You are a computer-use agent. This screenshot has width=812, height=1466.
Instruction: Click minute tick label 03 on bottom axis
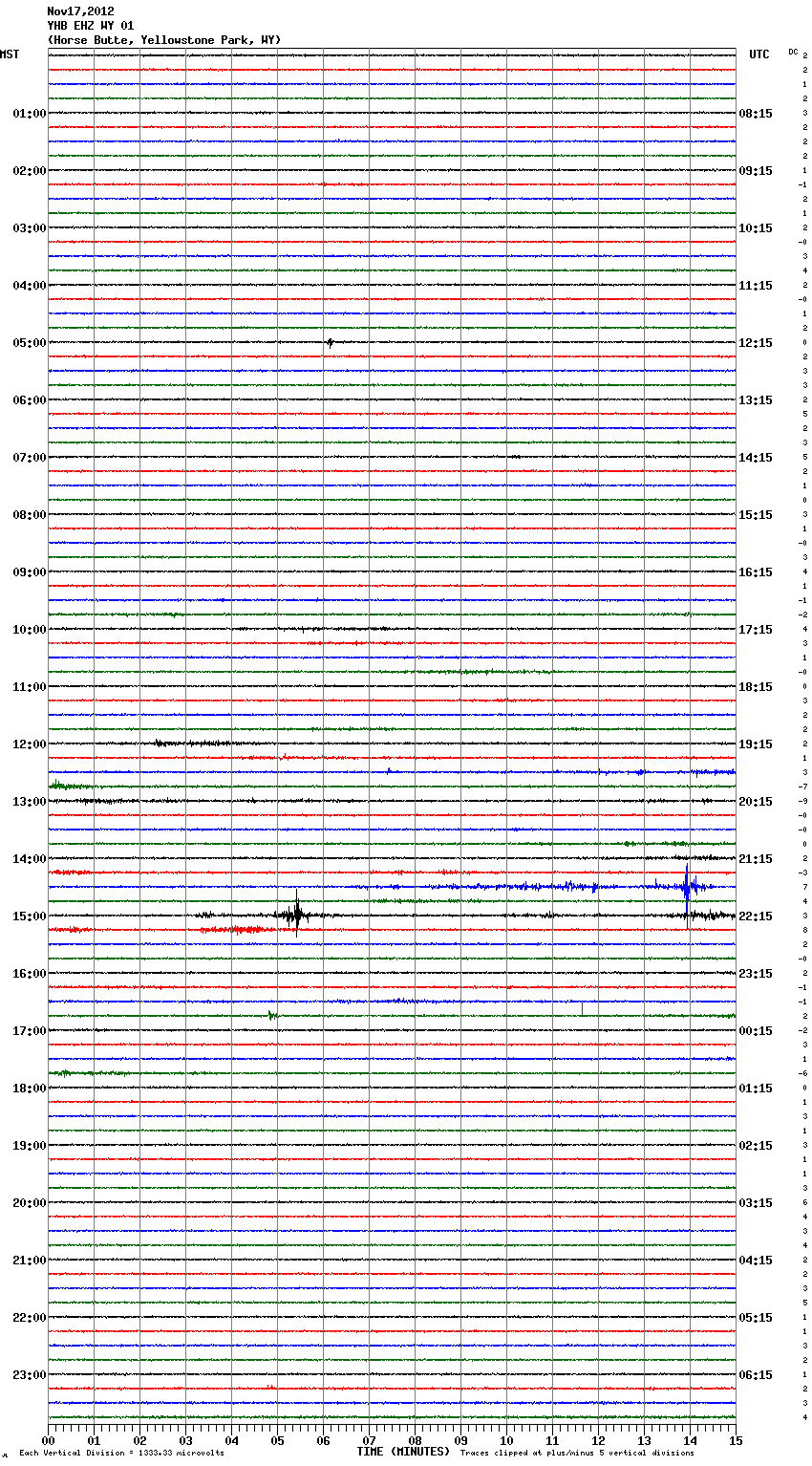185,1440
